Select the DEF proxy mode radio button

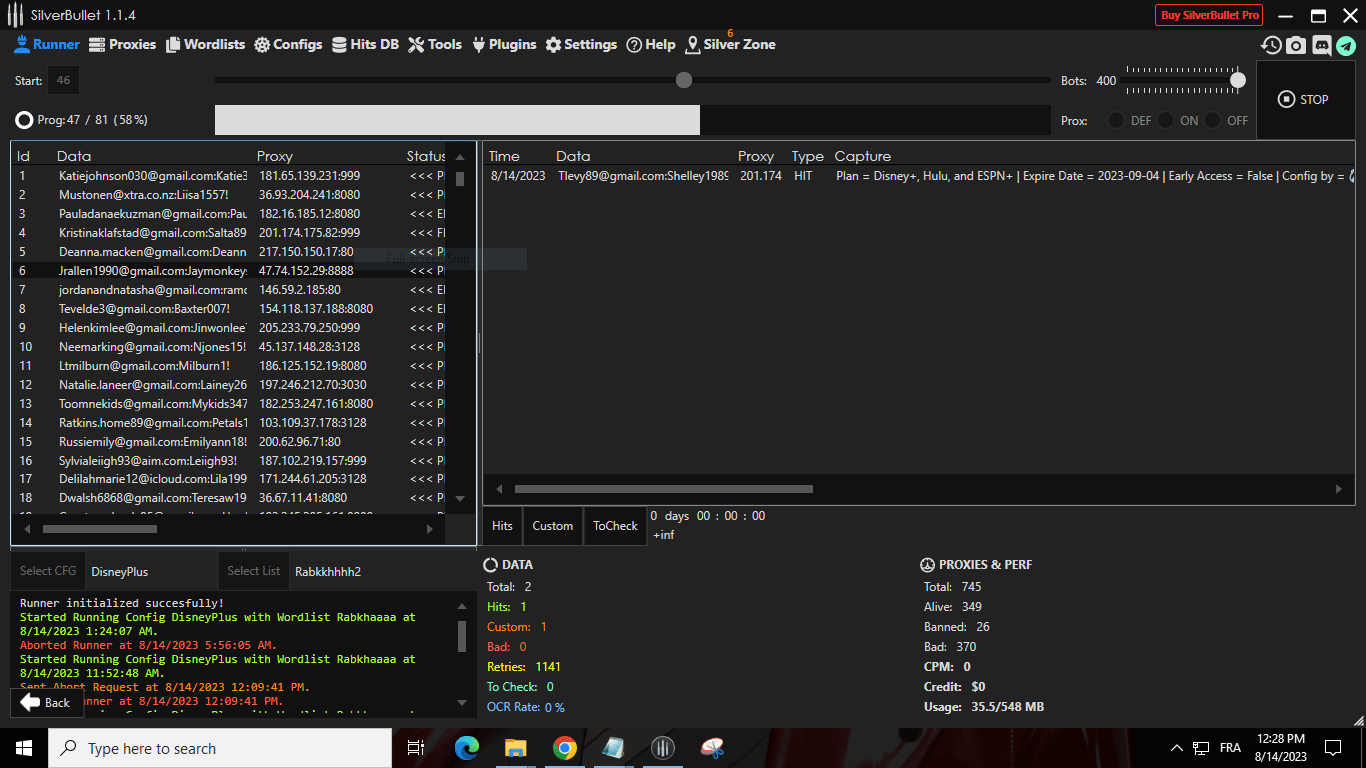1116,120
